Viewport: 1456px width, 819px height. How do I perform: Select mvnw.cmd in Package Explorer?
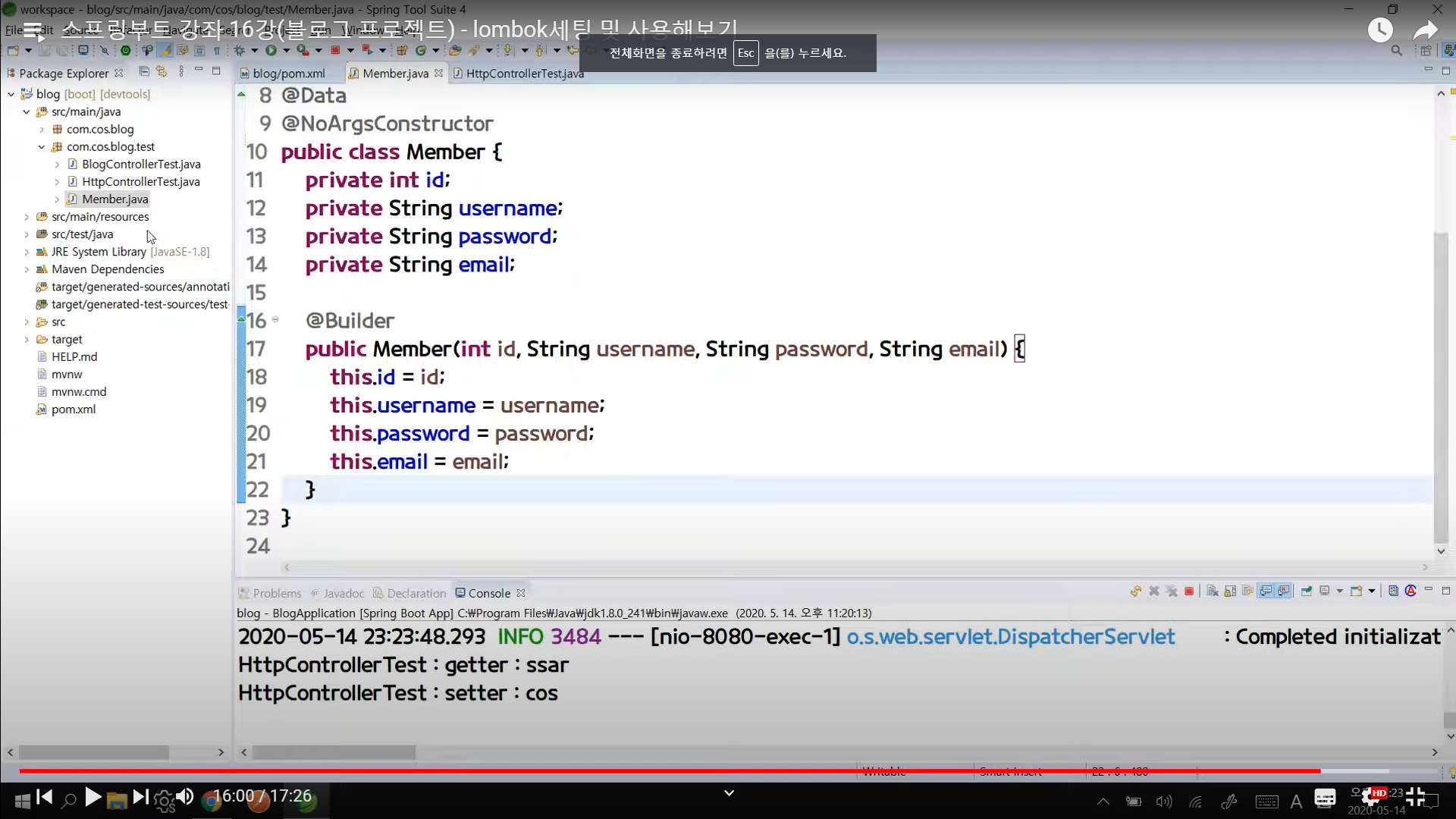[79, 392]
